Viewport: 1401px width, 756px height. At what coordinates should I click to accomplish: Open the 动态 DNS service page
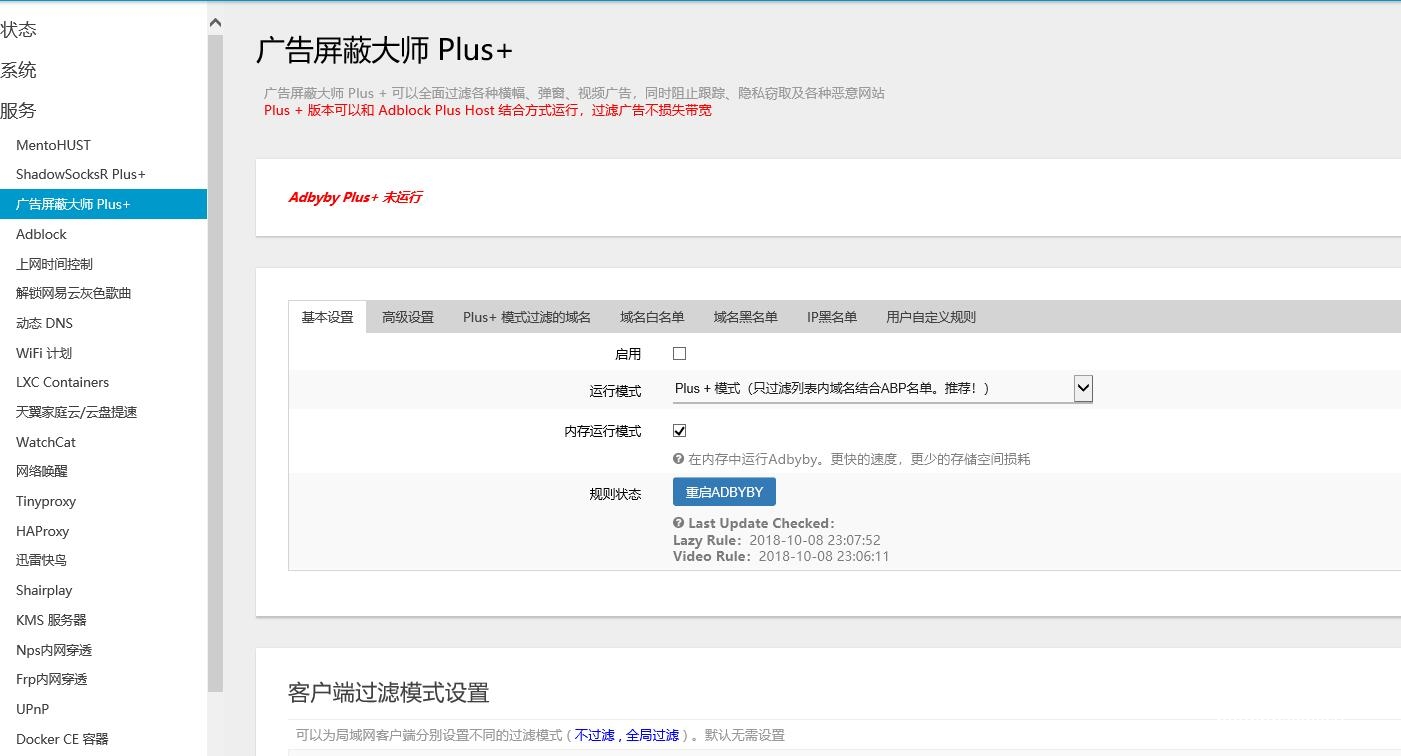pos(45,323)
